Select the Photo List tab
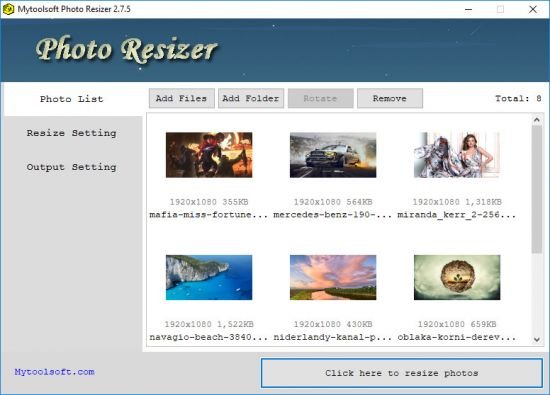Image resolution: width=550 pixels, height=395 pixels. pos(72,99)
